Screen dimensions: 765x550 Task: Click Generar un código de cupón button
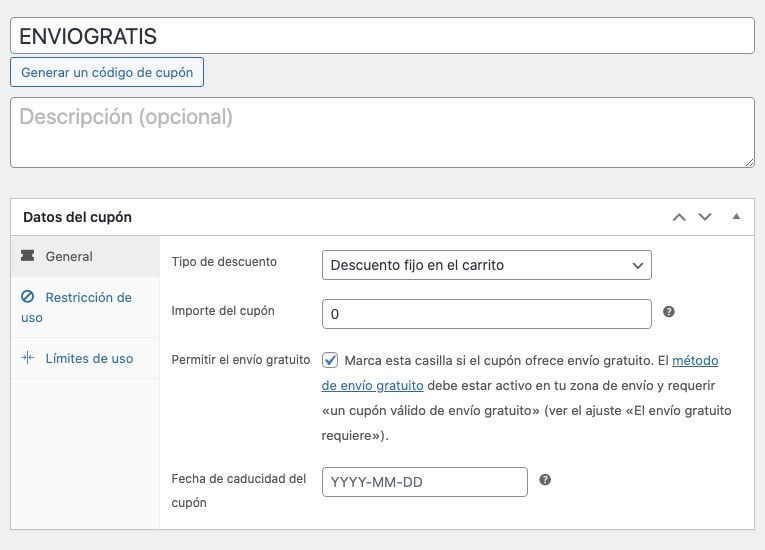pos(107,72)
